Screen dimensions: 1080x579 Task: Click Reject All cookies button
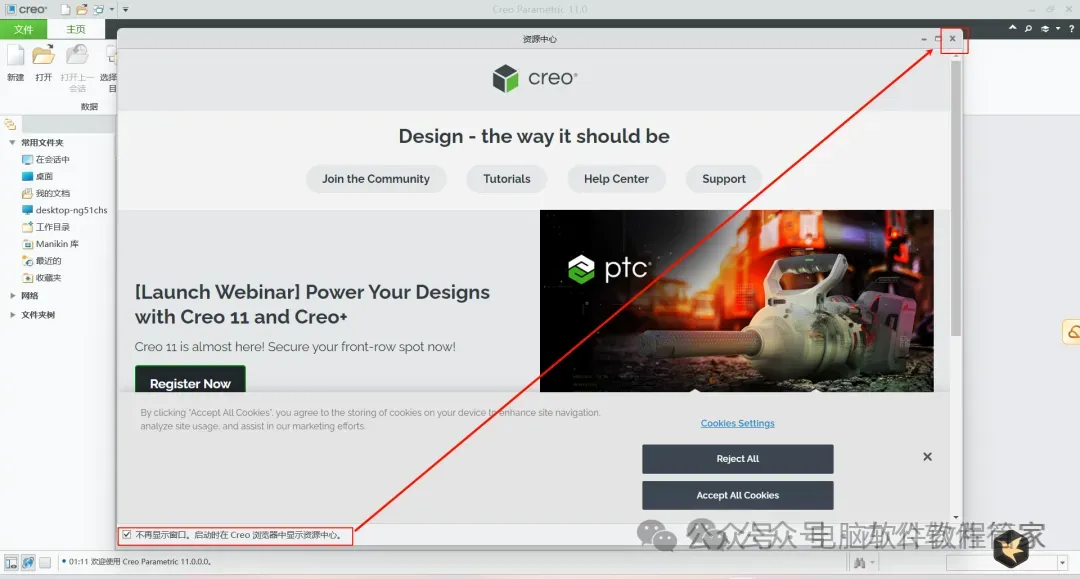click(x=738, y=459)
